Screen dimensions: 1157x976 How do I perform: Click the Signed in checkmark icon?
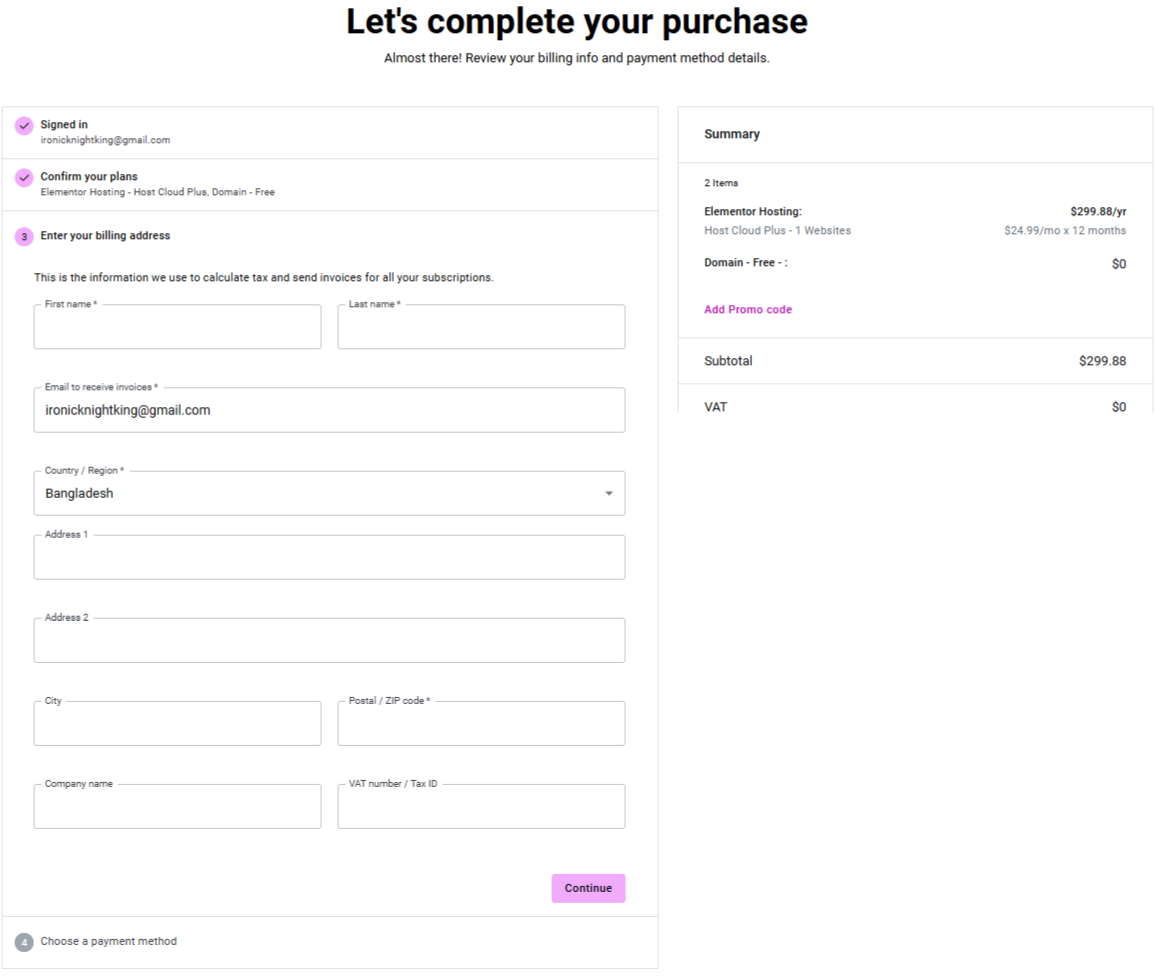click(x=24, y=125)
